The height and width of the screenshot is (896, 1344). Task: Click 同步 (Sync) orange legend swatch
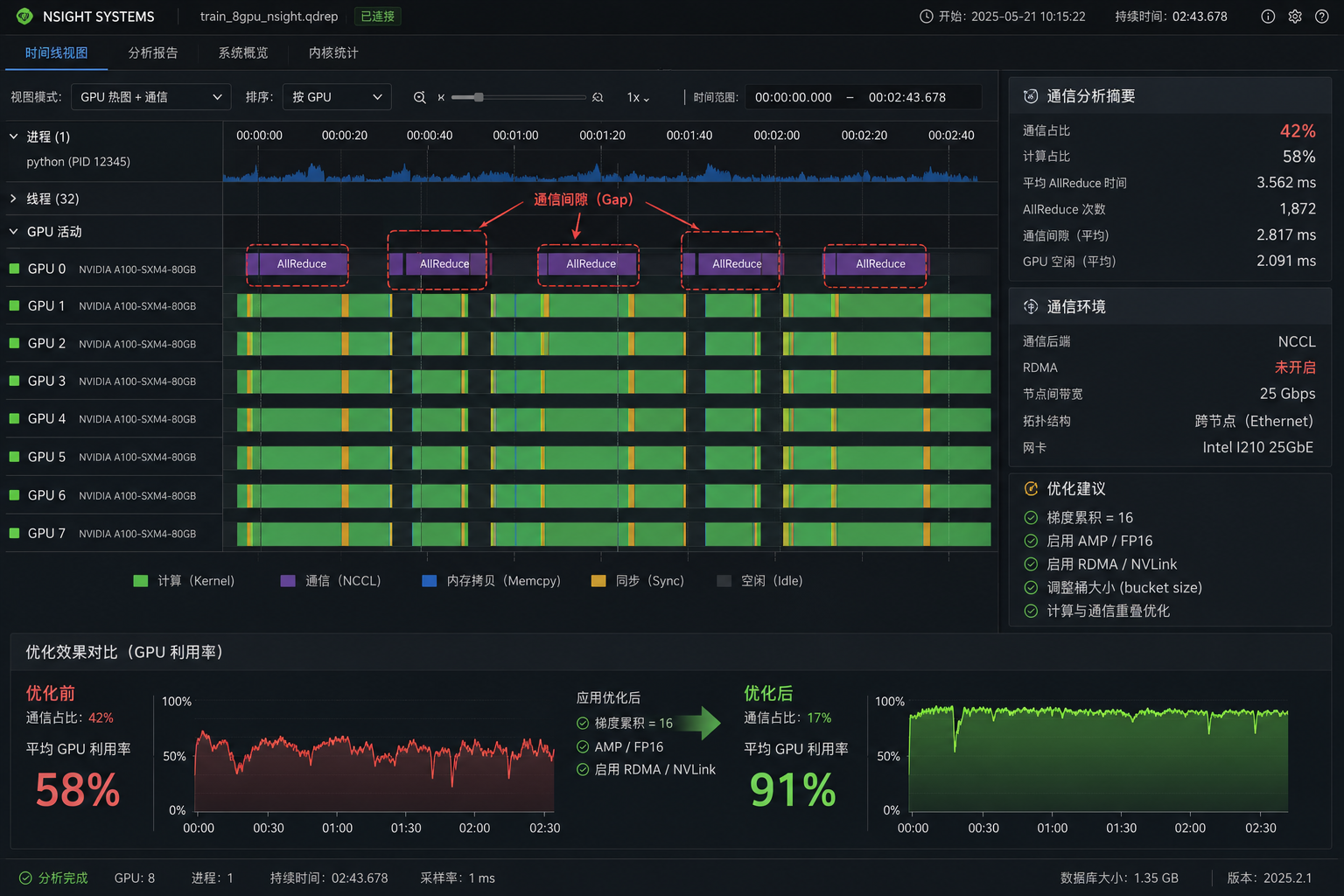point(598,581)
